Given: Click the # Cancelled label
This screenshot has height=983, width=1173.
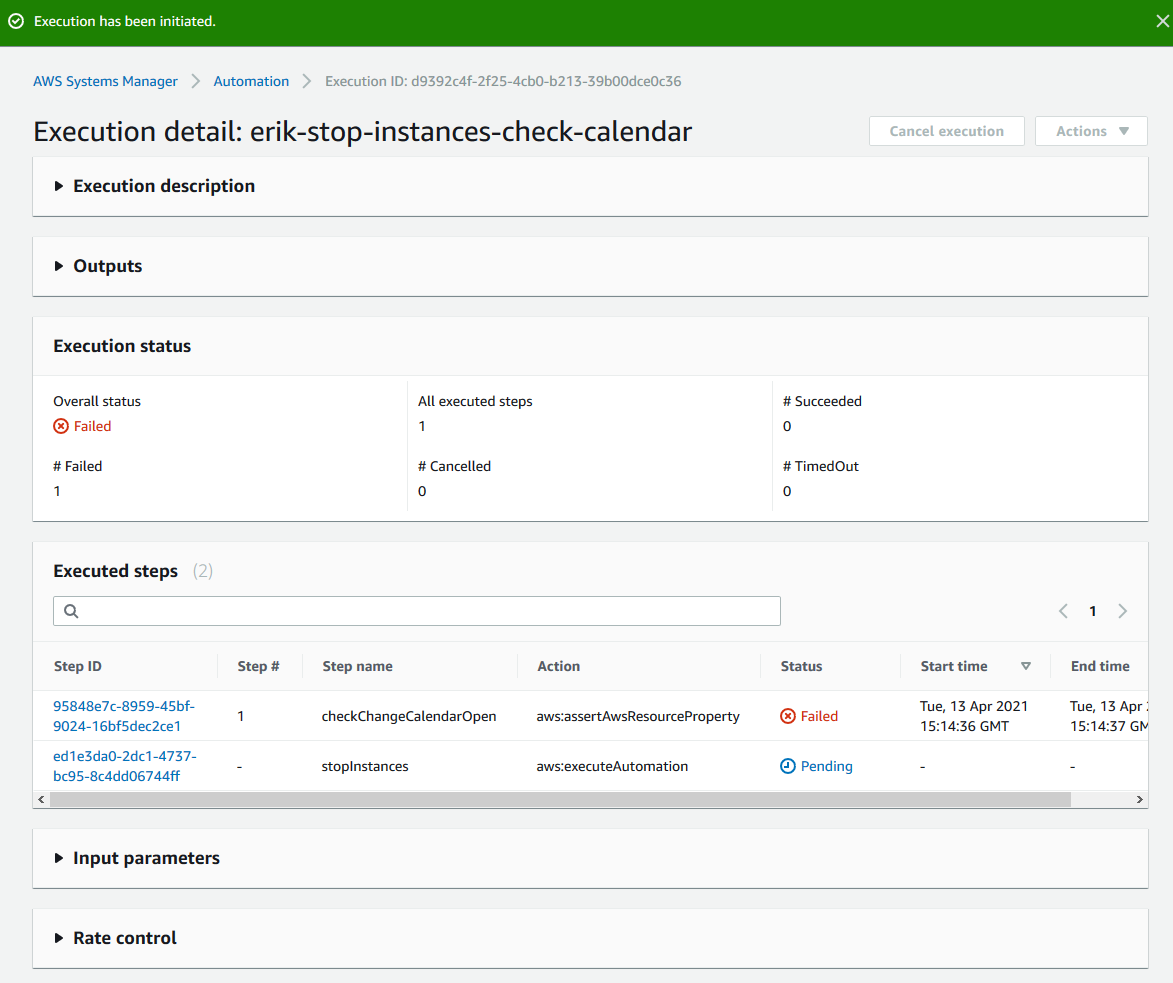Looking at the screenshot, I should 454,467.
